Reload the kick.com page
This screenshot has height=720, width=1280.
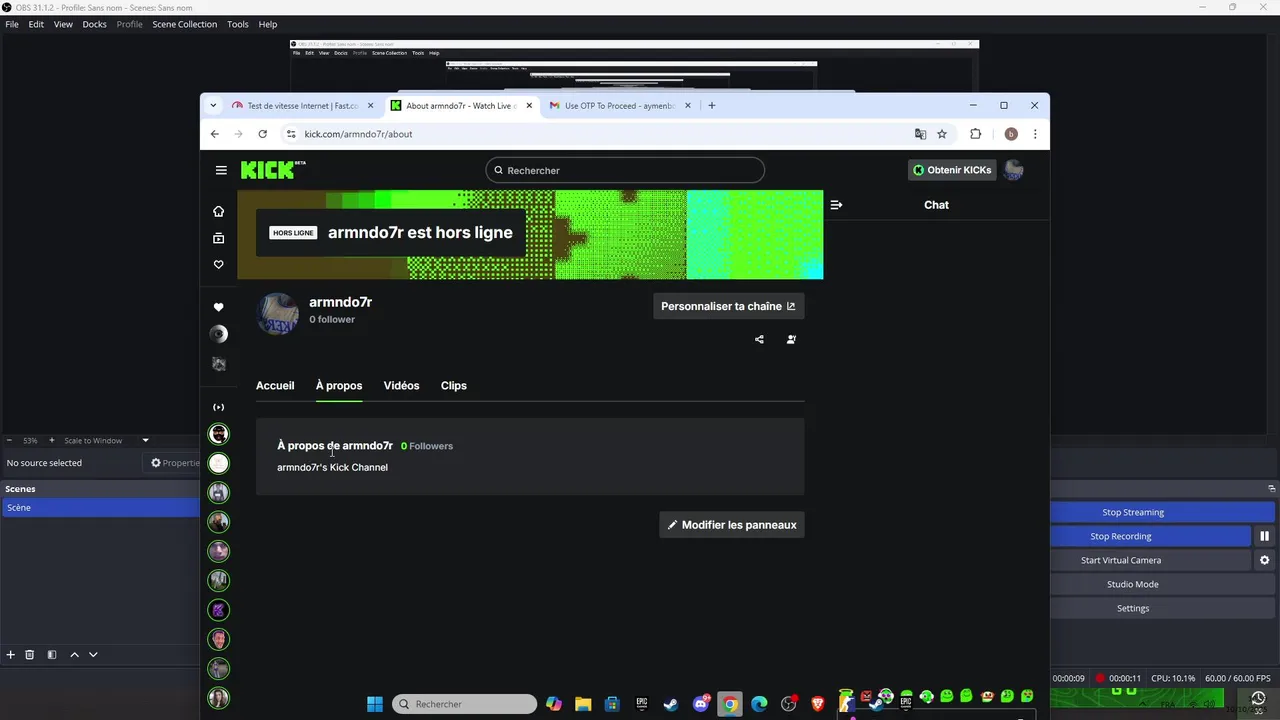click(262, 134)
